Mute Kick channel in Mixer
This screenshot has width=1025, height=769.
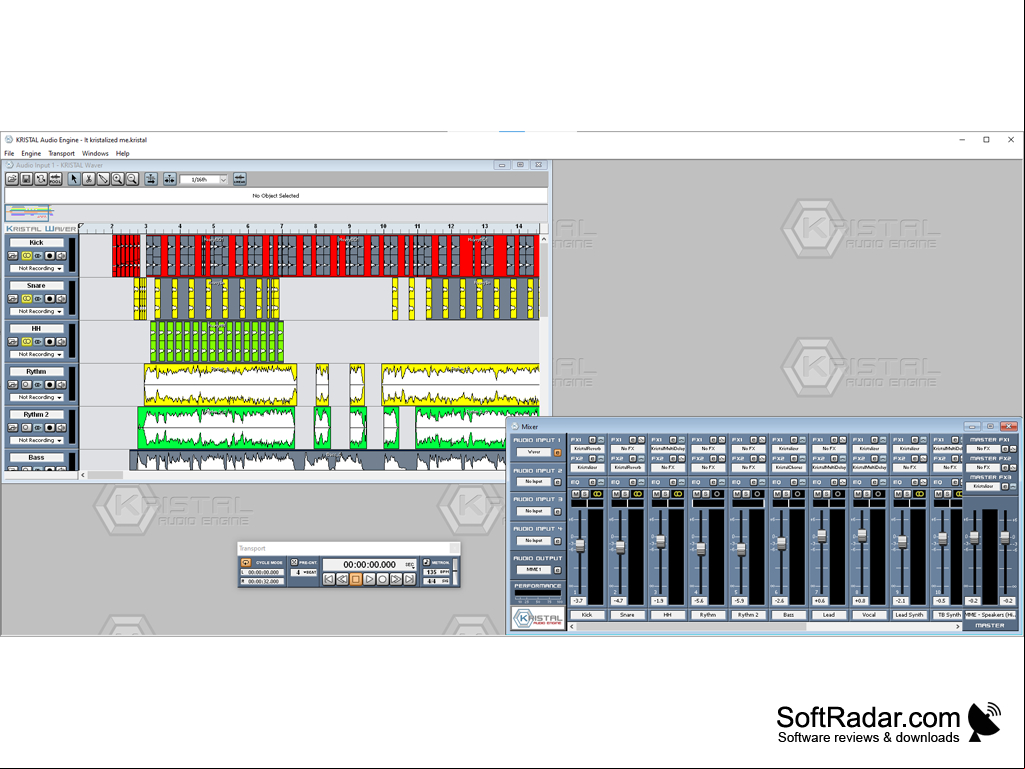pyautogui.click(x=575, y=494)
